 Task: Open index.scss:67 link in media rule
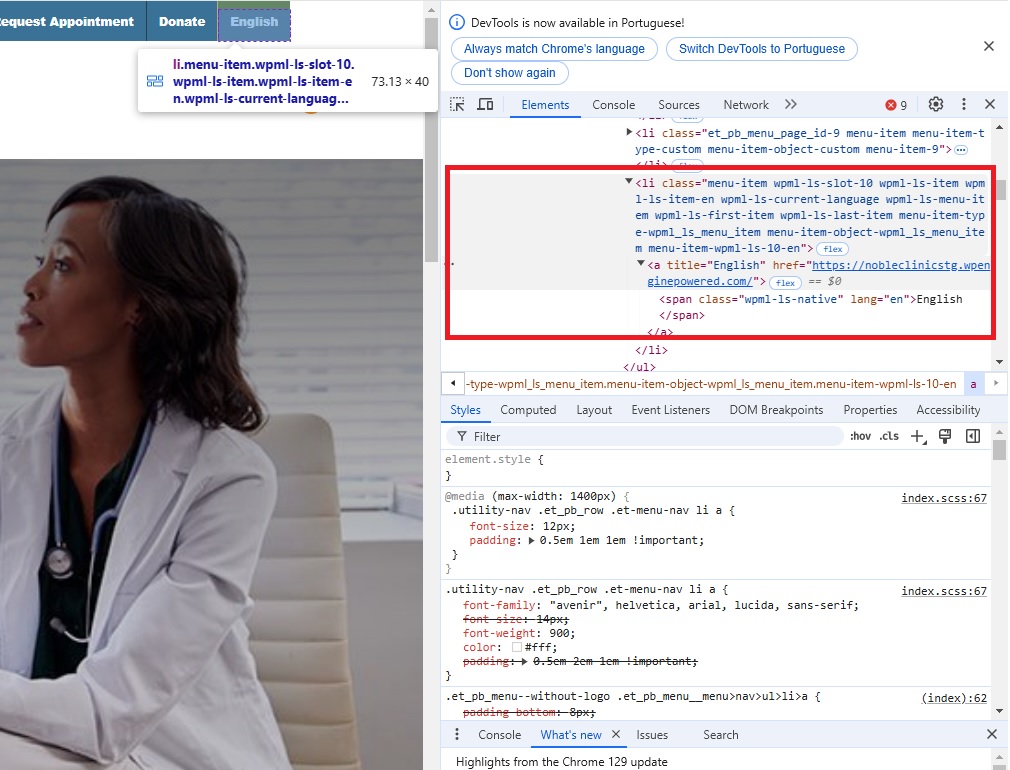[944, 498]
